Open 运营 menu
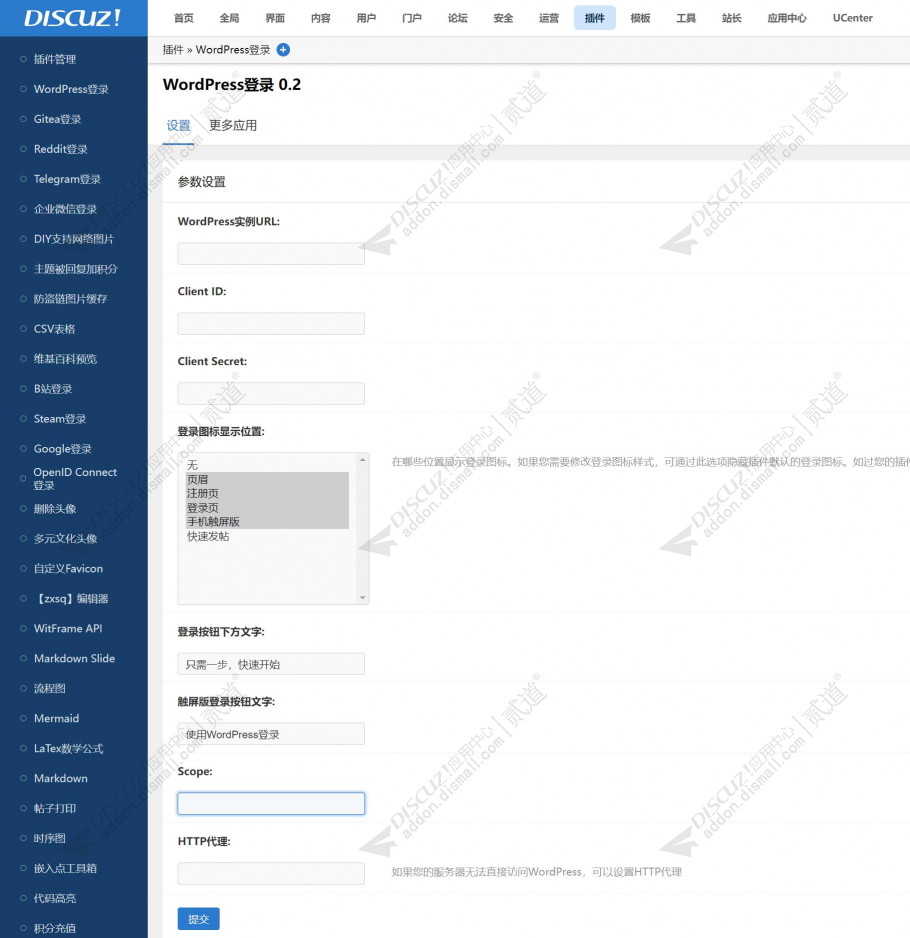Viewport: 910px width, 938px height. (549, 18)
